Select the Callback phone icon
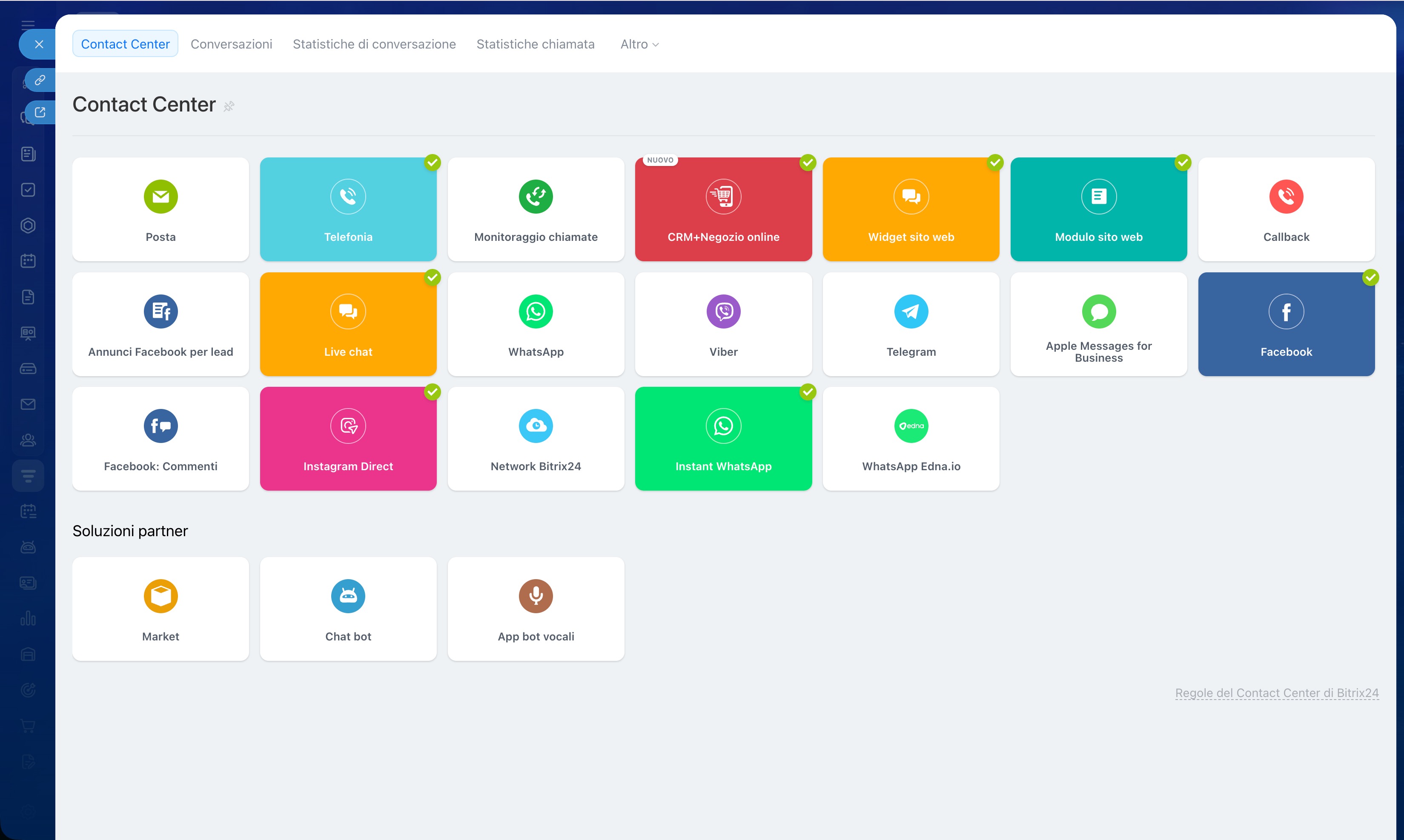 1286,197
